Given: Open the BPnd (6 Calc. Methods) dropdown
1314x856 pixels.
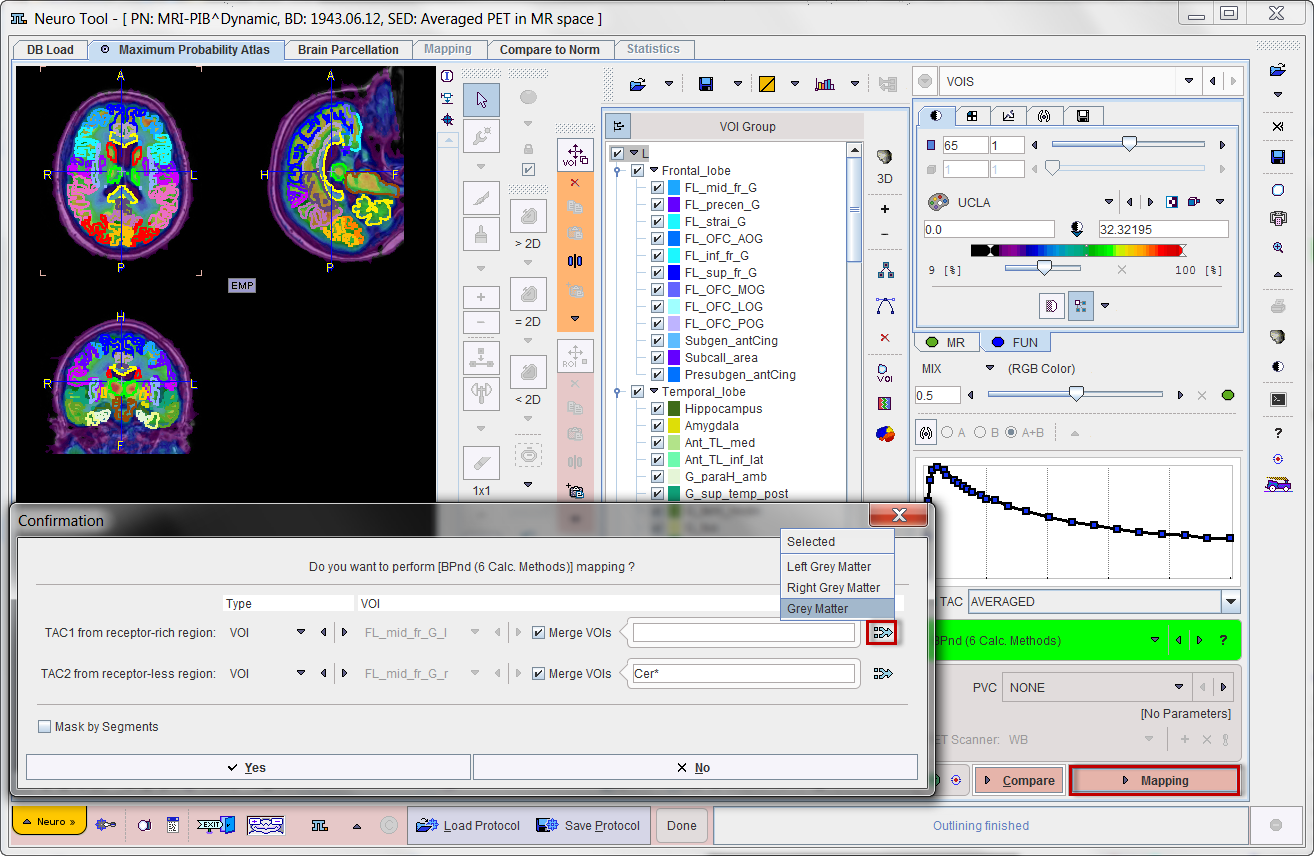Looking at the screenshot, I should click(1157, 640).
